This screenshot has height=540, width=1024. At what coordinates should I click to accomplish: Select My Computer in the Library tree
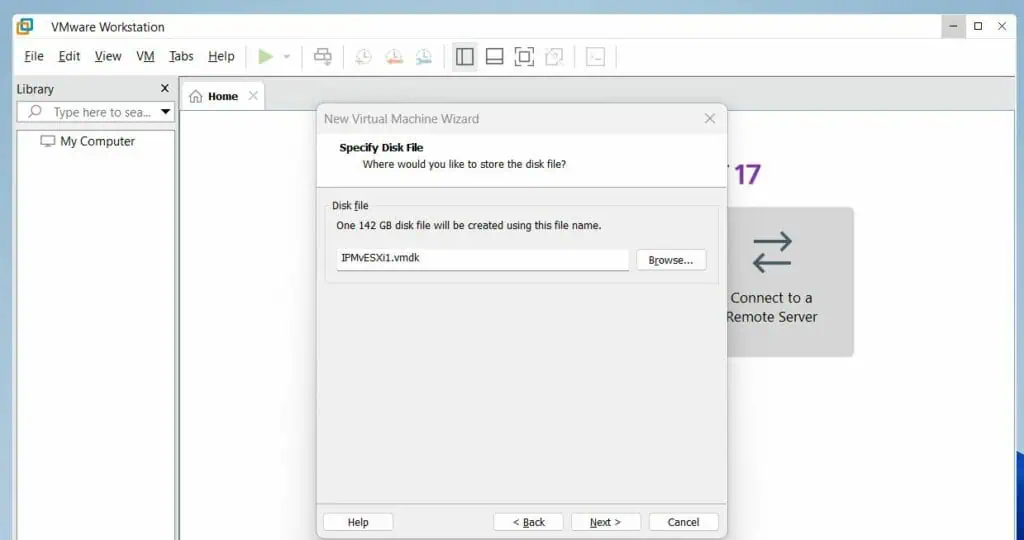(97, 141)
